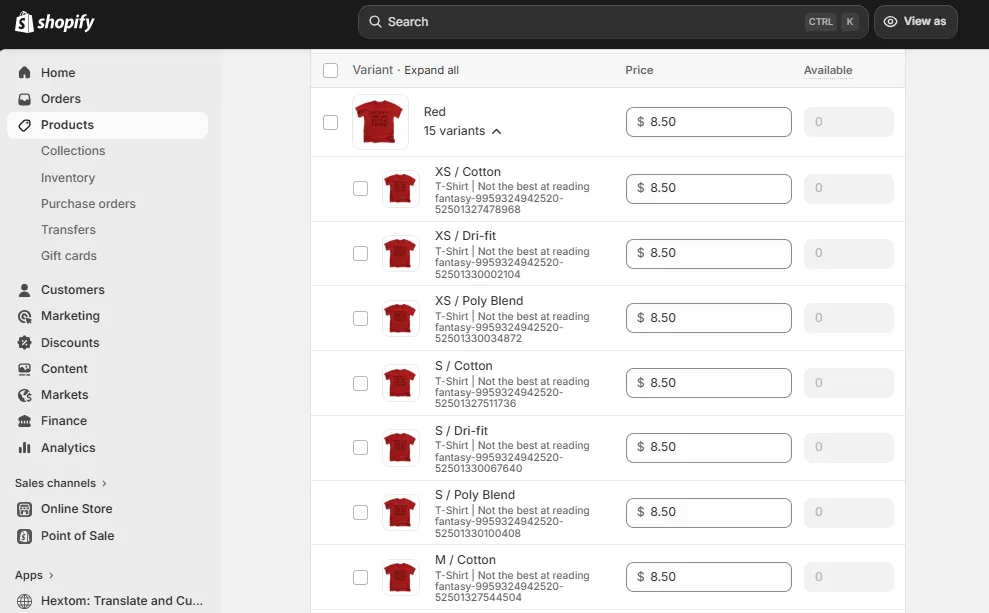This screenshot has width=989, height=613.
Task: Click the Orders inbox icon
Action: click(x=25, y=99)
